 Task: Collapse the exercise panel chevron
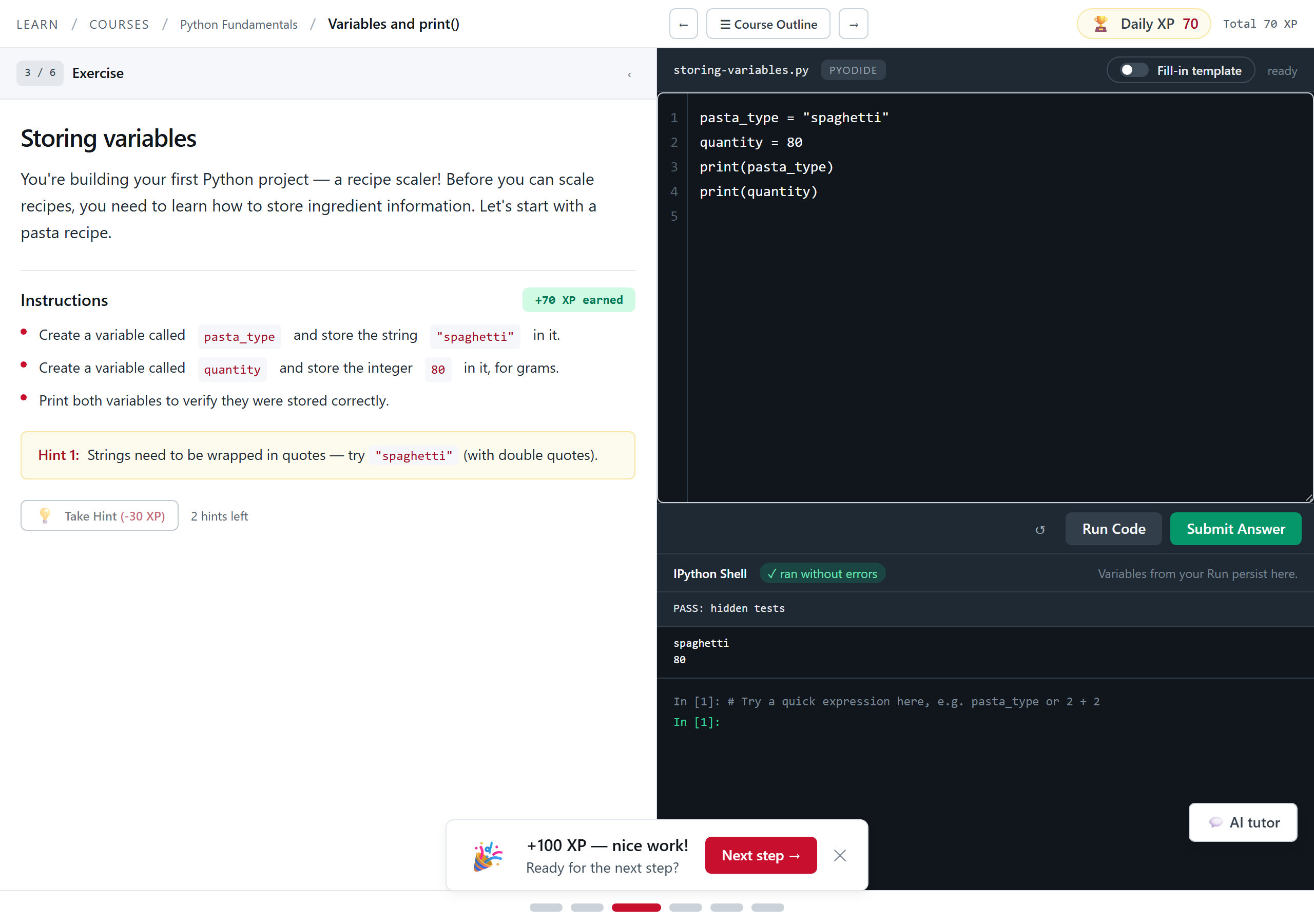pyautogui.click(x=629, y=74)
